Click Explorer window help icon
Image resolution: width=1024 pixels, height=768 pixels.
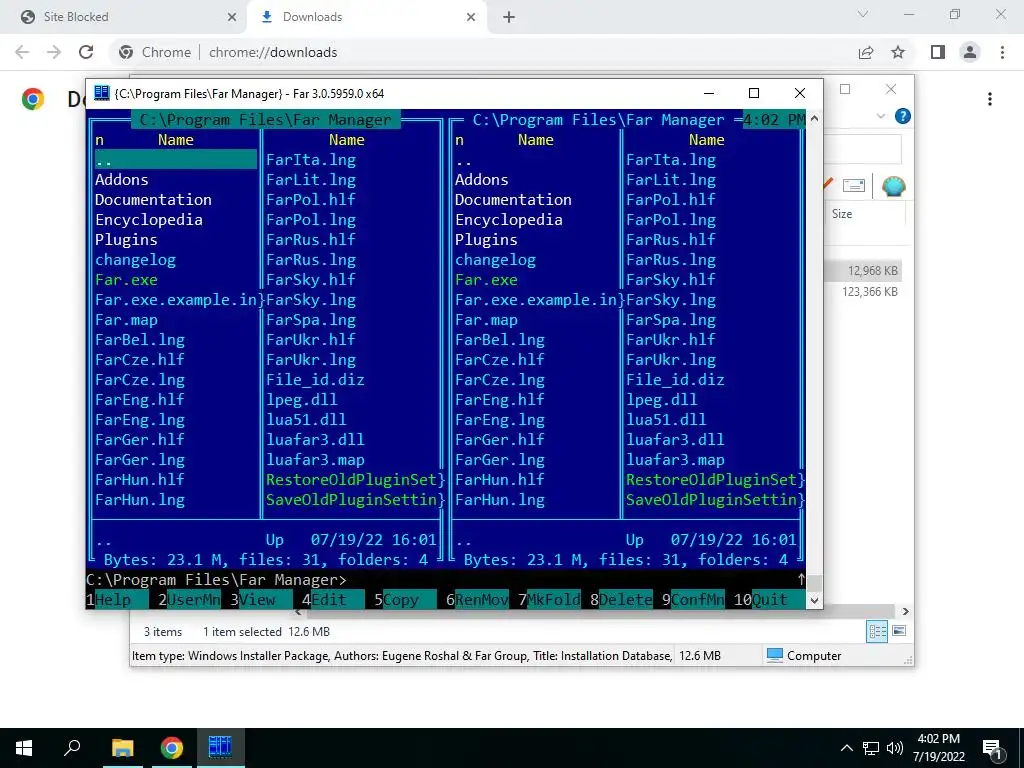[x=903, y=116]
